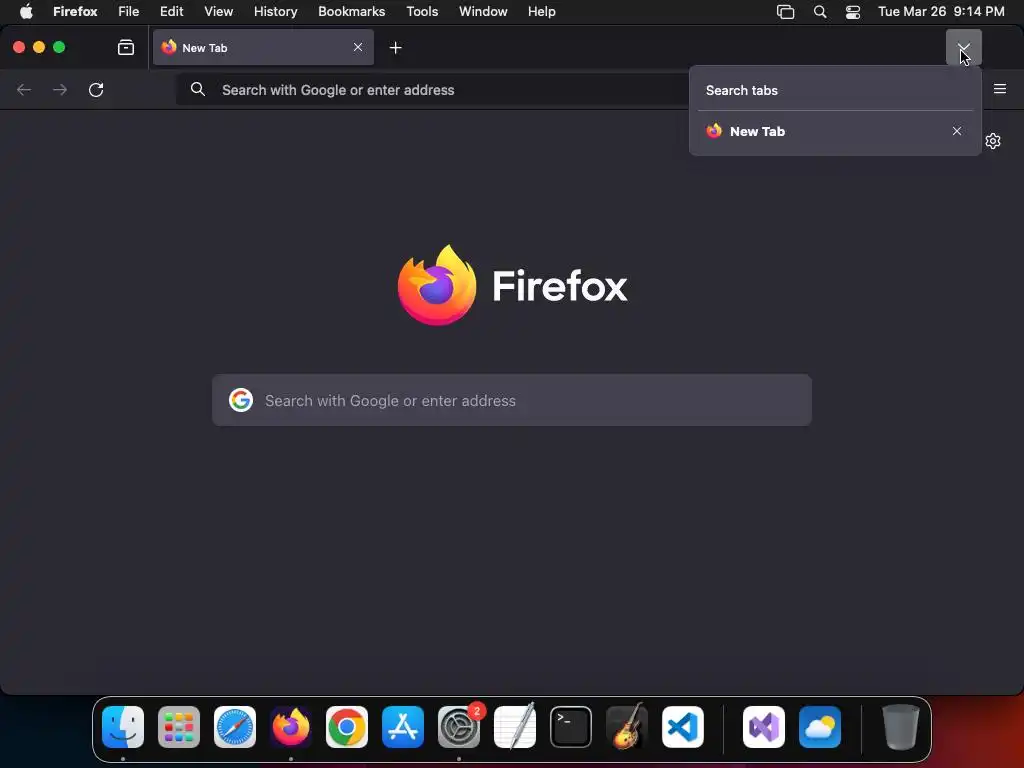1024x768 pixels.
Task: Select Search tabs in the tabs panel
Action: pos(835,91)
